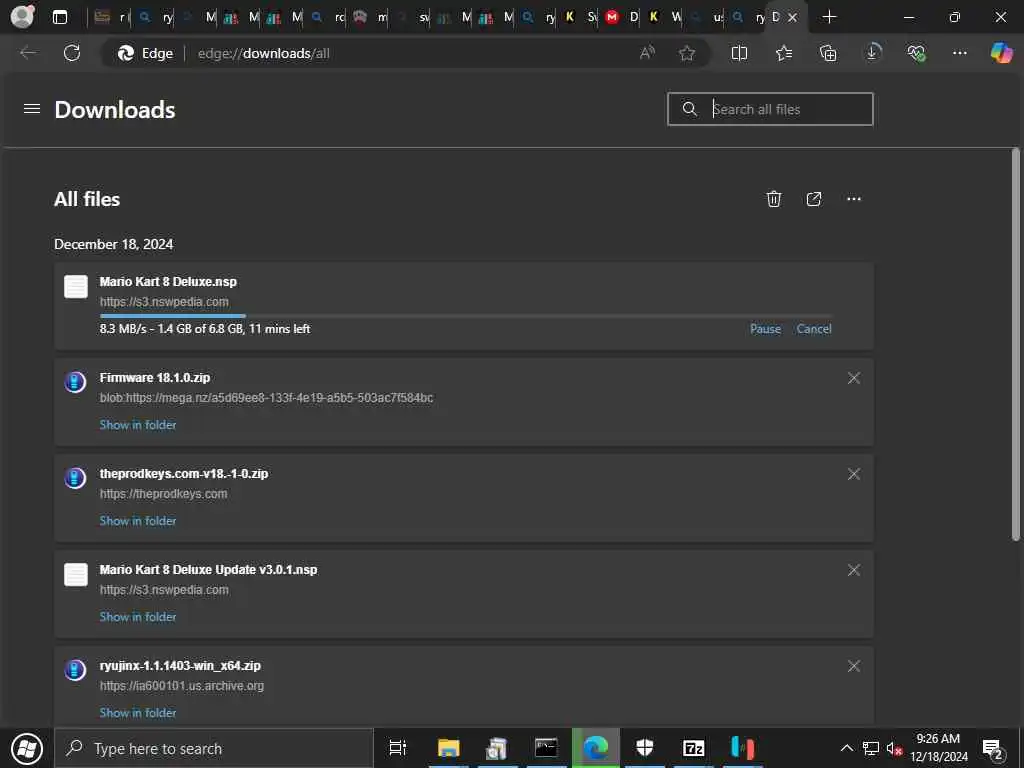Open Browser essentials heart icon

pos(916,53)
